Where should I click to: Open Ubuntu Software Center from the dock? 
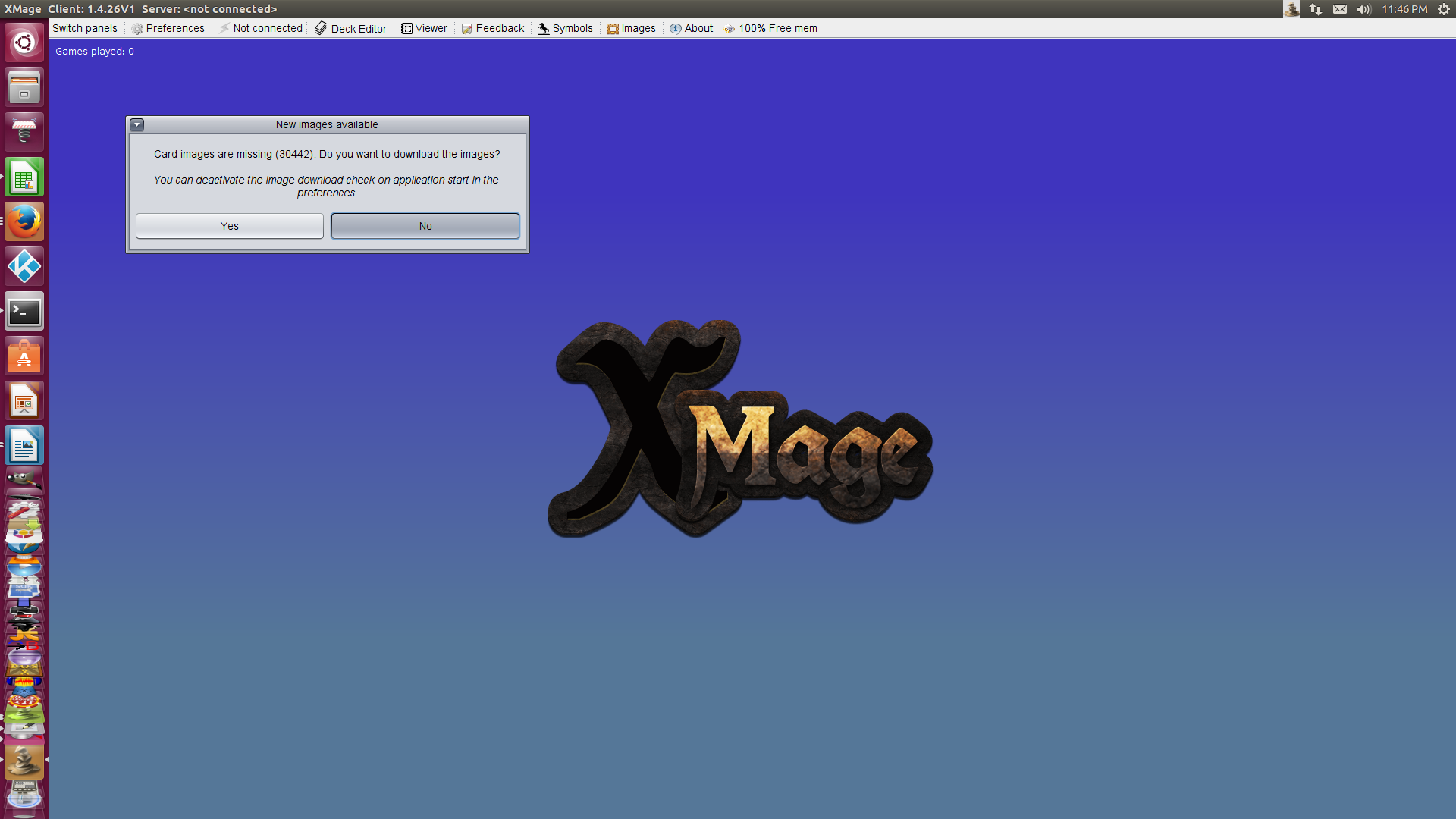pos(24,356)
